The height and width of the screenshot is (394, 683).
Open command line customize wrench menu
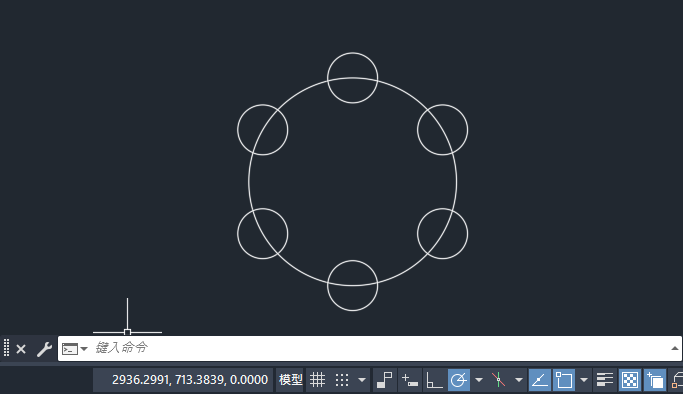pos(44,349)
